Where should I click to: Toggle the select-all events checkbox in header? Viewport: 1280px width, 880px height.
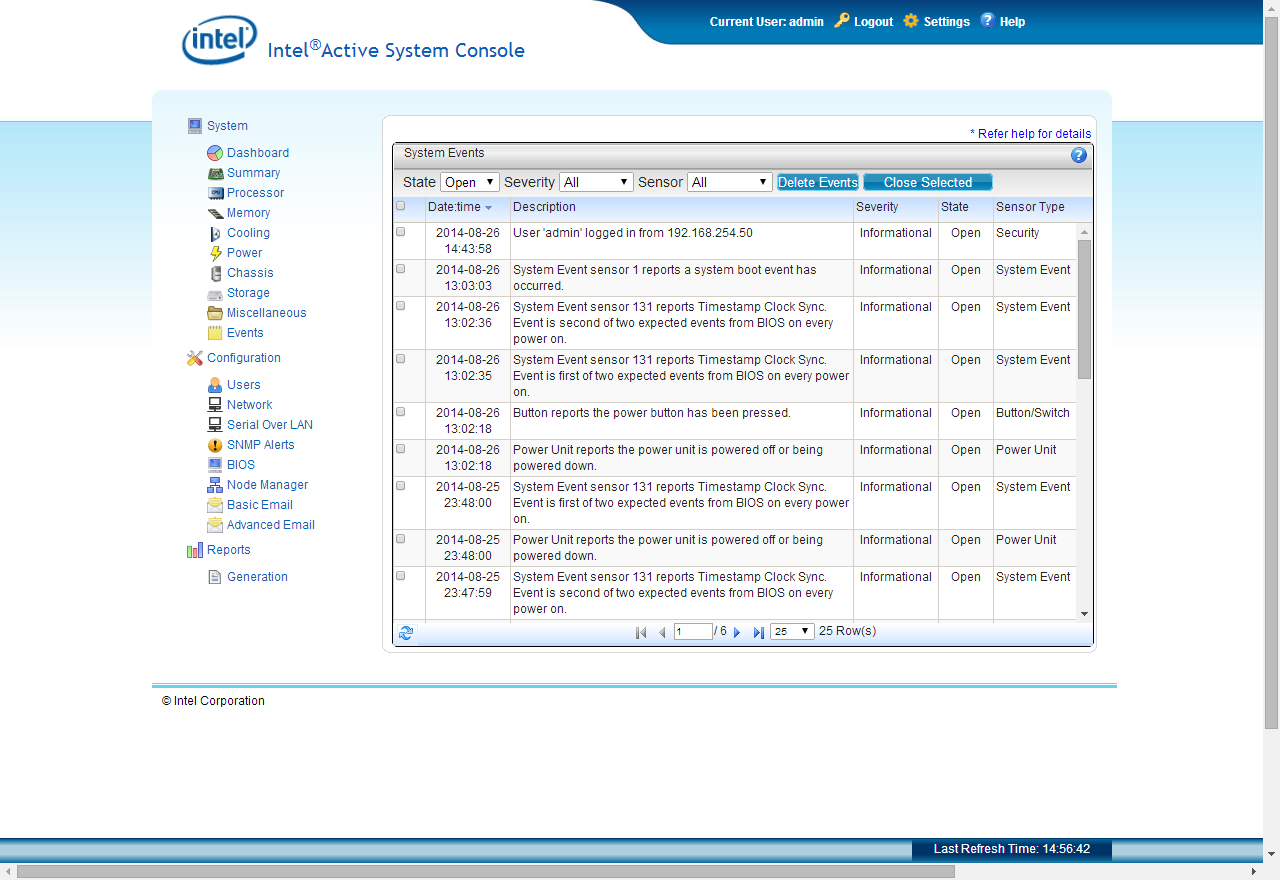[x=401, y=207]
